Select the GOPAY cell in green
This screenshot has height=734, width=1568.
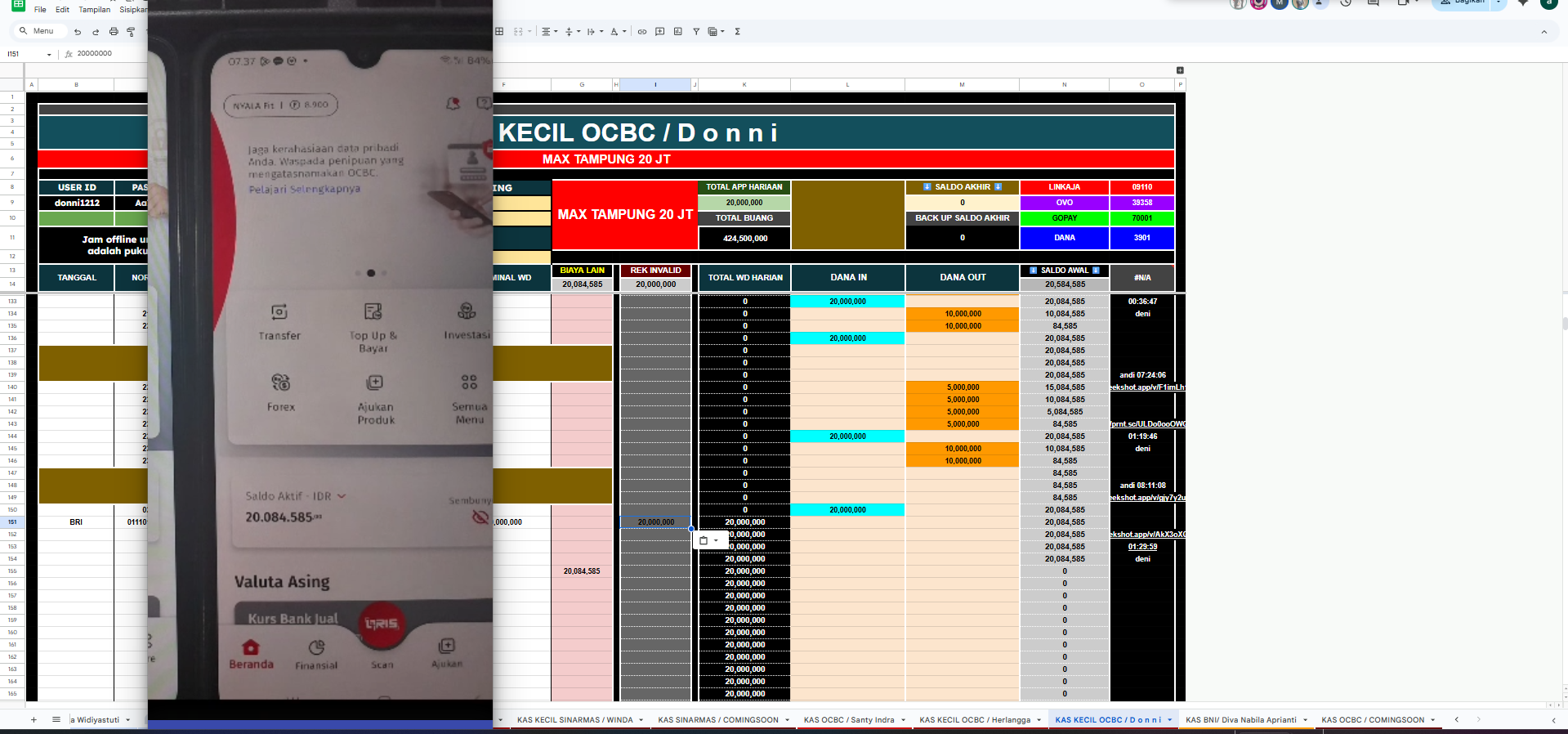tap(1065, 218)
